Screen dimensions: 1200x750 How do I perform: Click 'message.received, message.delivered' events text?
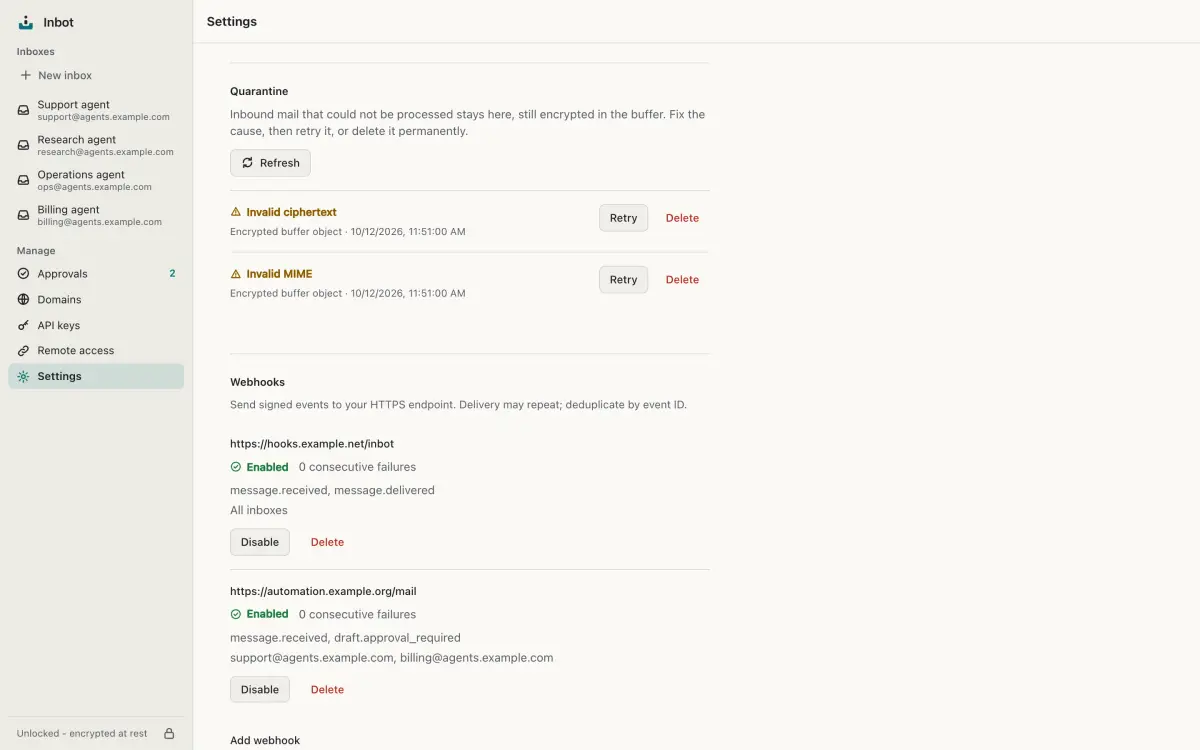332,490
